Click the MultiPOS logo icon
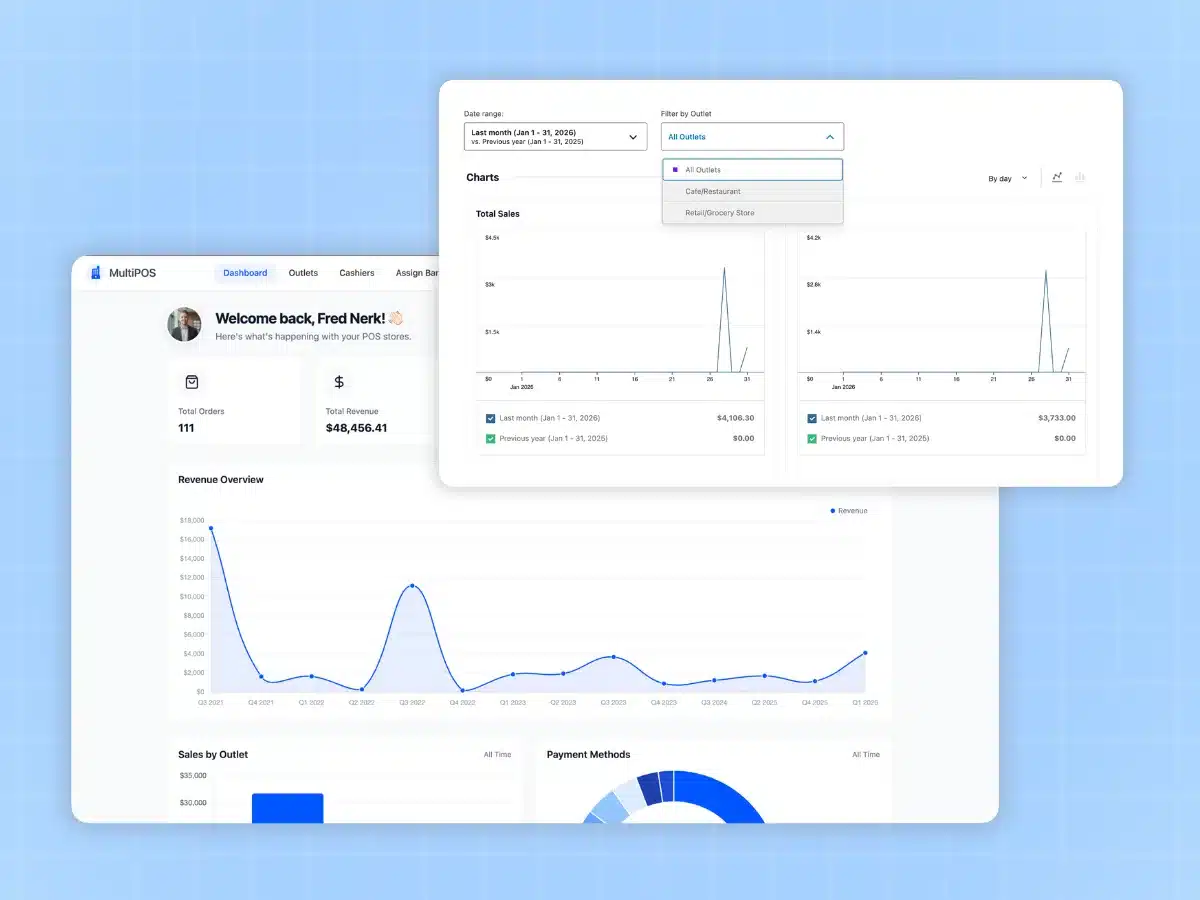 [95, 272]
